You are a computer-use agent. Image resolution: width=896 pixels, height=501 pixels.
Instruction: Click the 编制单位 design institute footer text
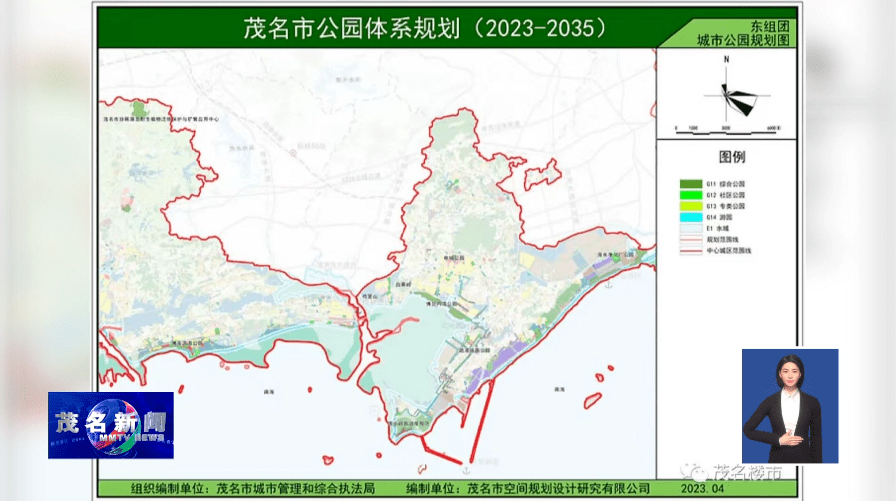(x=533, y=490)
